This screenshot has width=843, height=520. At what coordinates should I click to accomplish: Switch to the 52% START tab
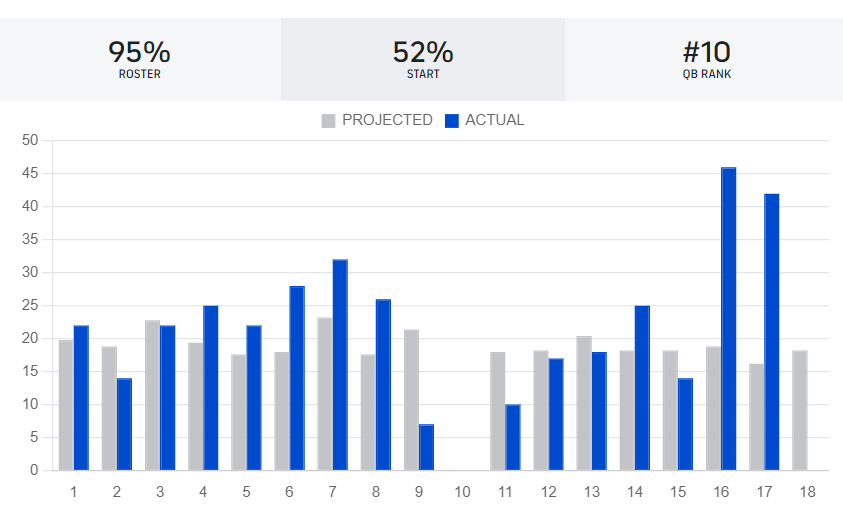pos(423,59)
